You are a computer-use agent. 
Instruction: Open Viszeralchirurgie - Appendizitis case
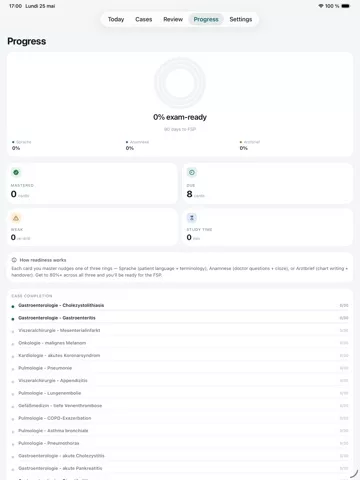pyautogui.click(x=180, y=381)
